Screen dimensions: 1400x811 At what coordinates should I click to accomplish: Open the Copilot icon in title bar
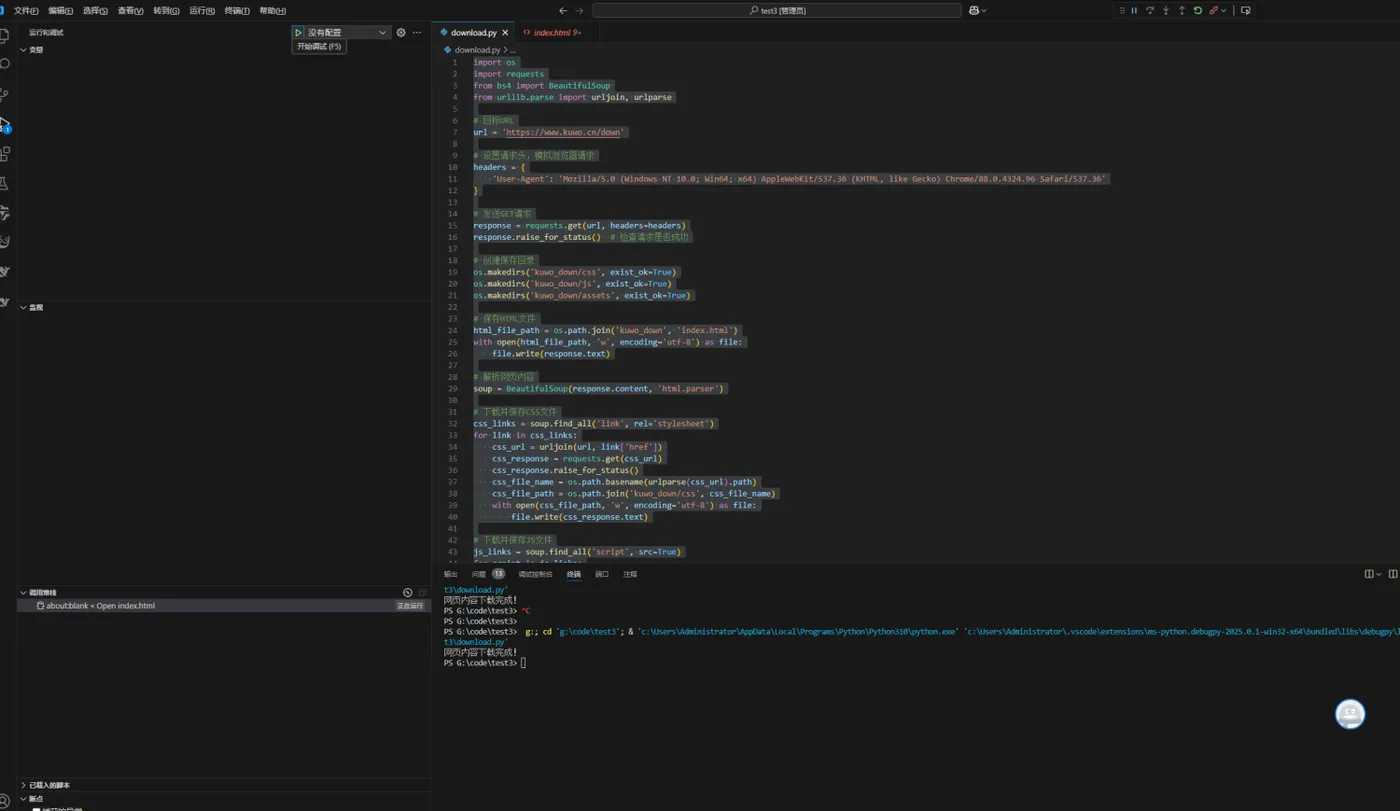coord(973,11)
